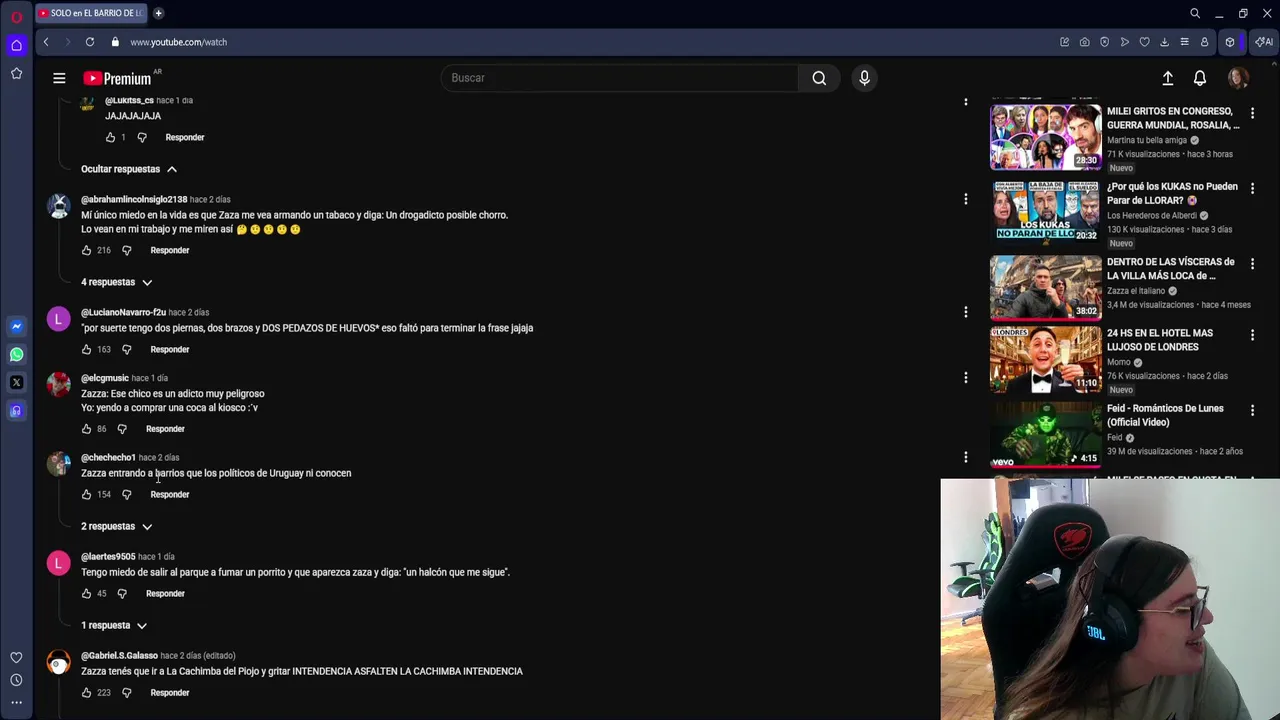Screen dimensions: 1280x720
Task: Open extensions cube icon
Action: [x=1230, y=42]
